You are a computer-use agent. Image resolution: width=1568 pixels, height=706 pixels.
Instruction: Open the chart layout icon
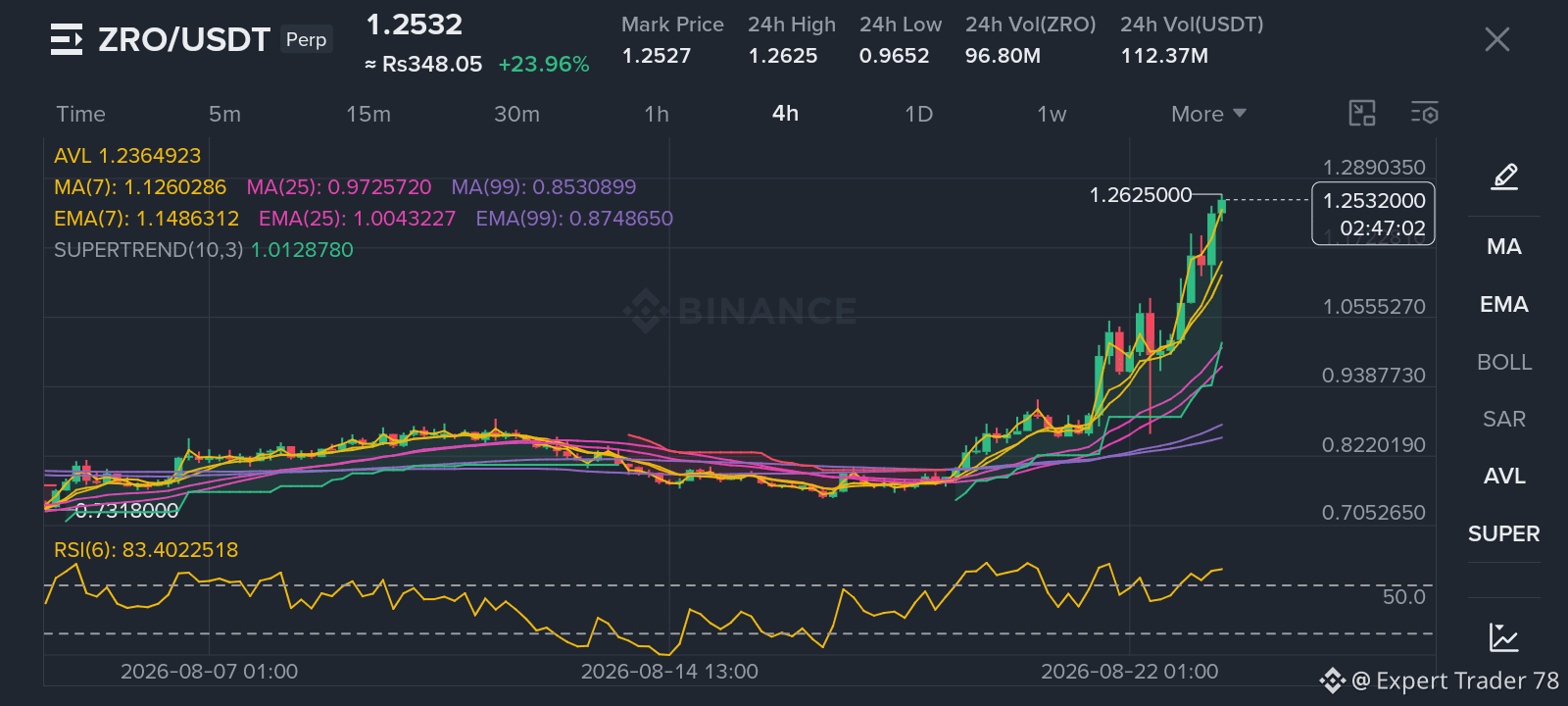click(x=1362, y=114)
